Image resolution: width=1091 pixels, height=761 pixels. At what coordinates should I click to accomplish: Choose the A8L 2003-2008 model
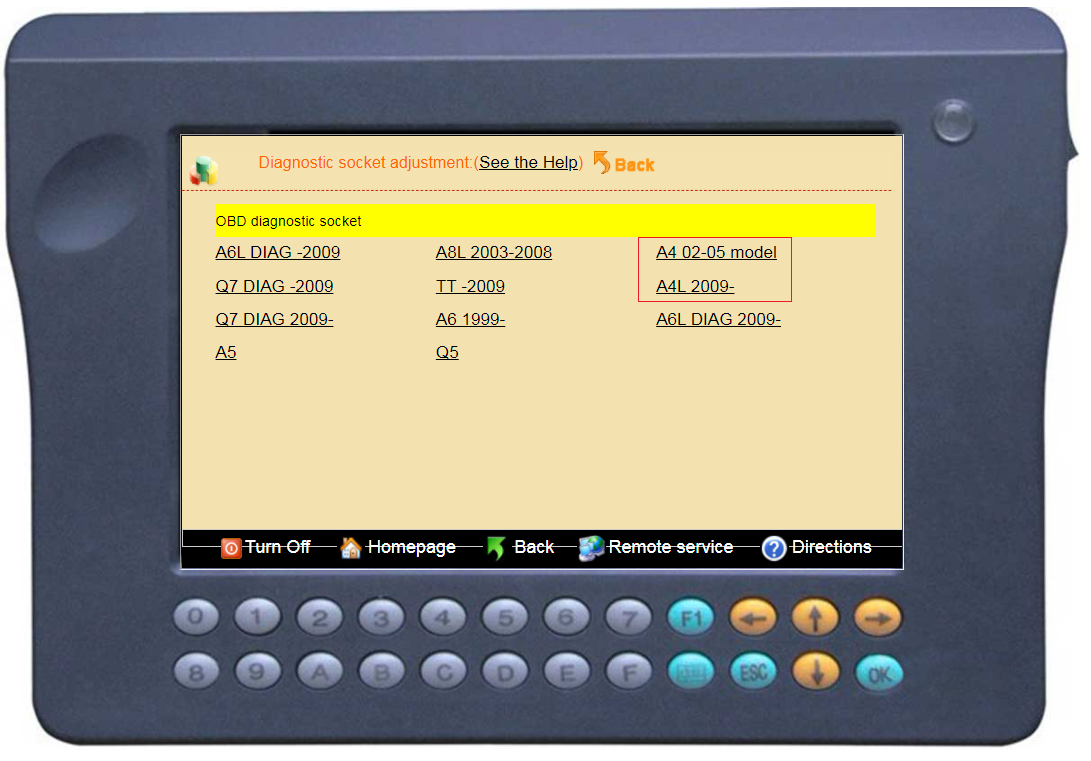[x=493, y=253]
